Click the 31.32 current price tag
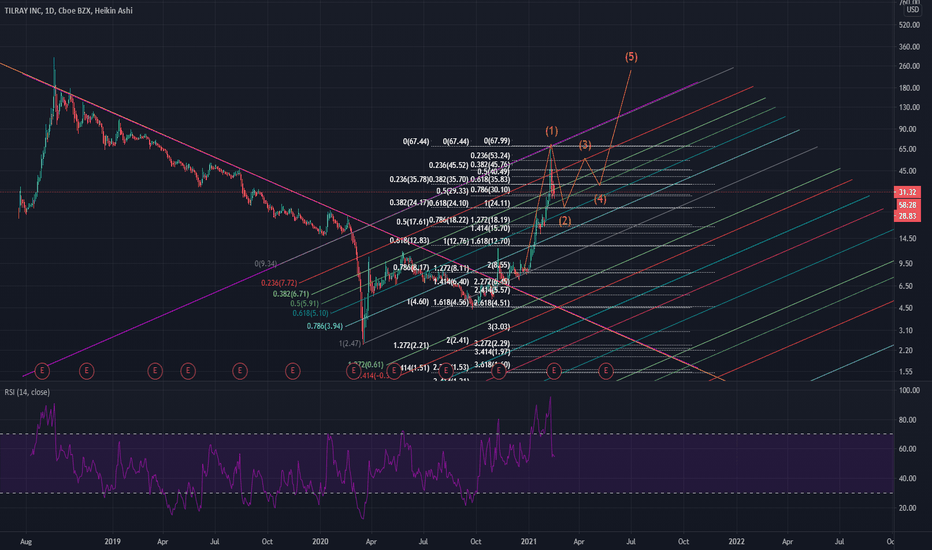This screenshot has height=550, width=932. pos(907,192)
